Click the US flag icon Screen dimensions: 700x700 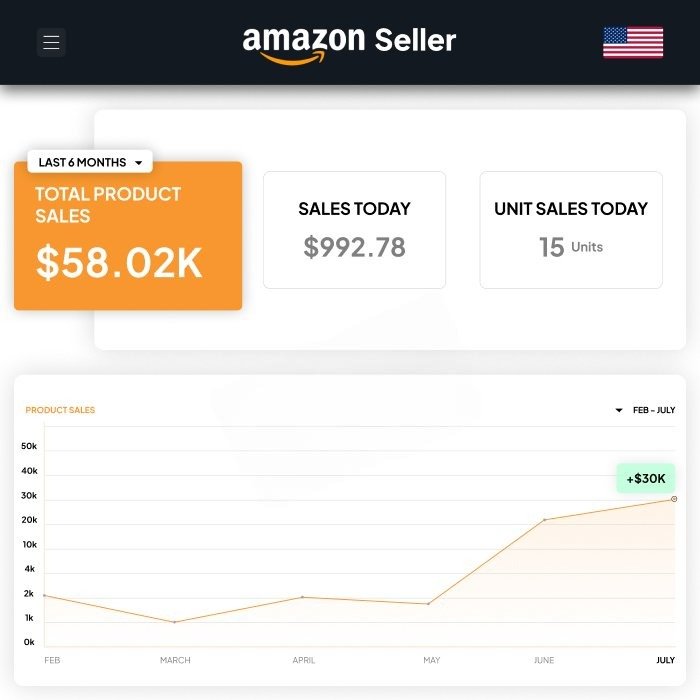[632, 42]
